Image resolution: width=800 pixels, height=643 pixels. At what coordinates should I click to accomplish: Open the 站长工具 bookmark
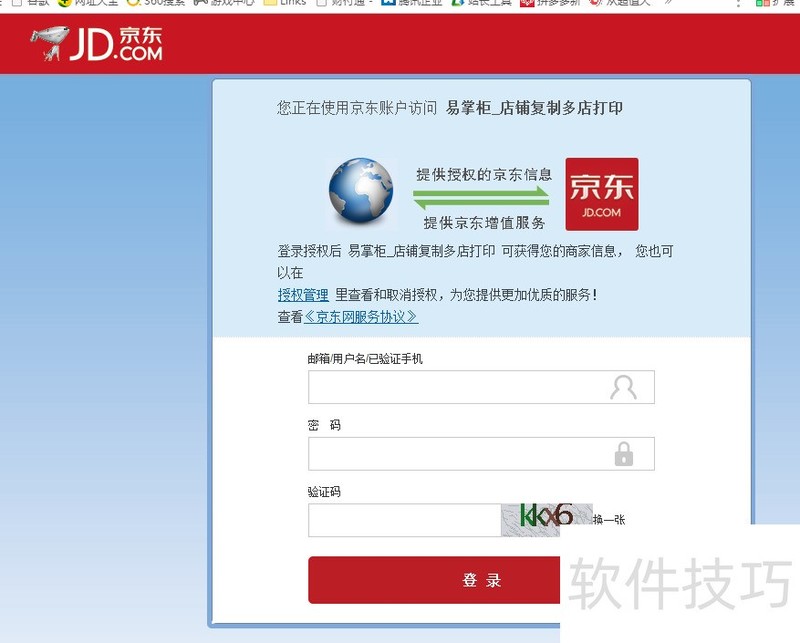(489, 4)
